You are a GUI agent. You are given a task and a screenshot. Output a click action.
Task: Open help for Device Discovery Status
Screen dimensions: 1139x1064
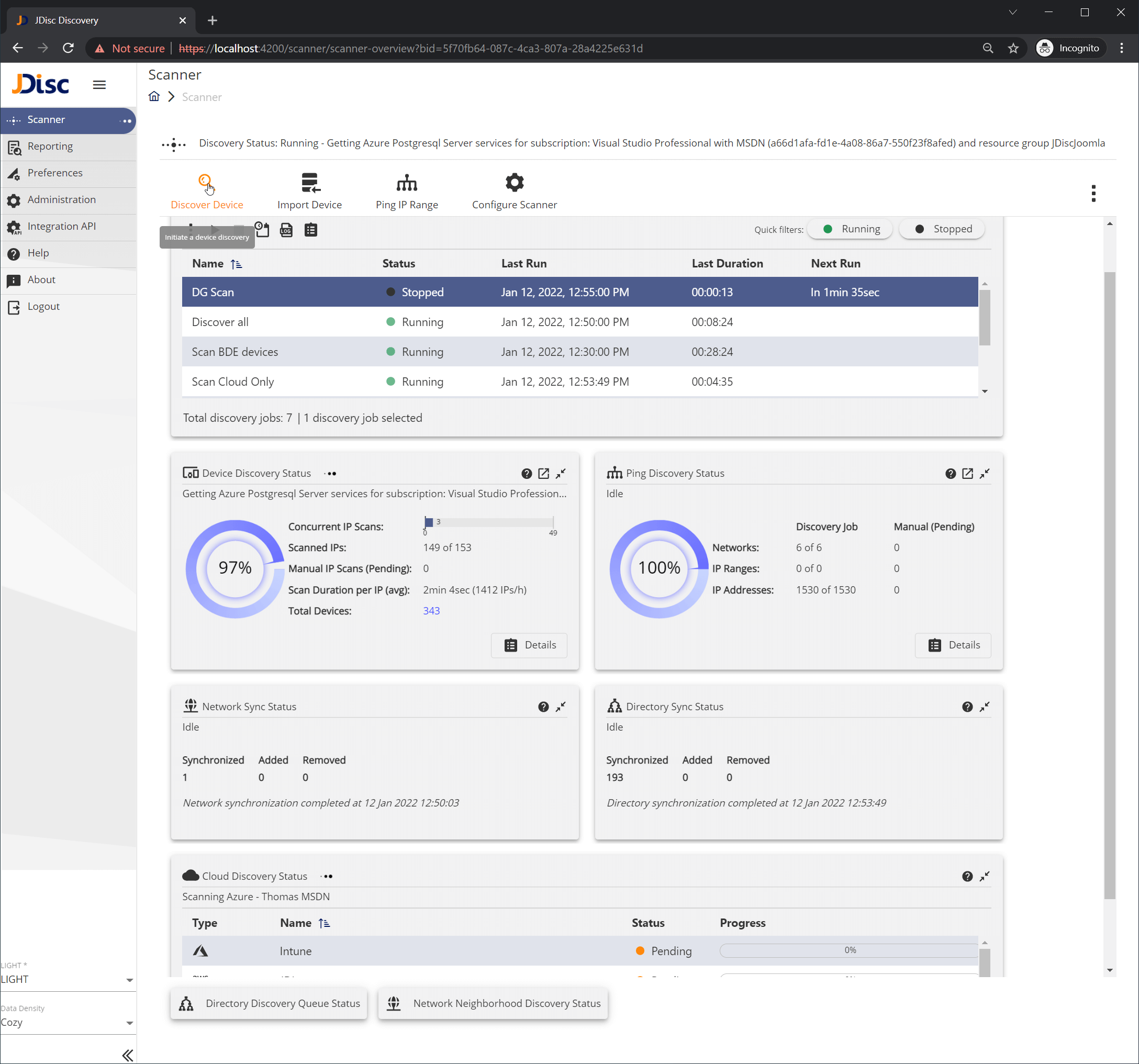527,473
